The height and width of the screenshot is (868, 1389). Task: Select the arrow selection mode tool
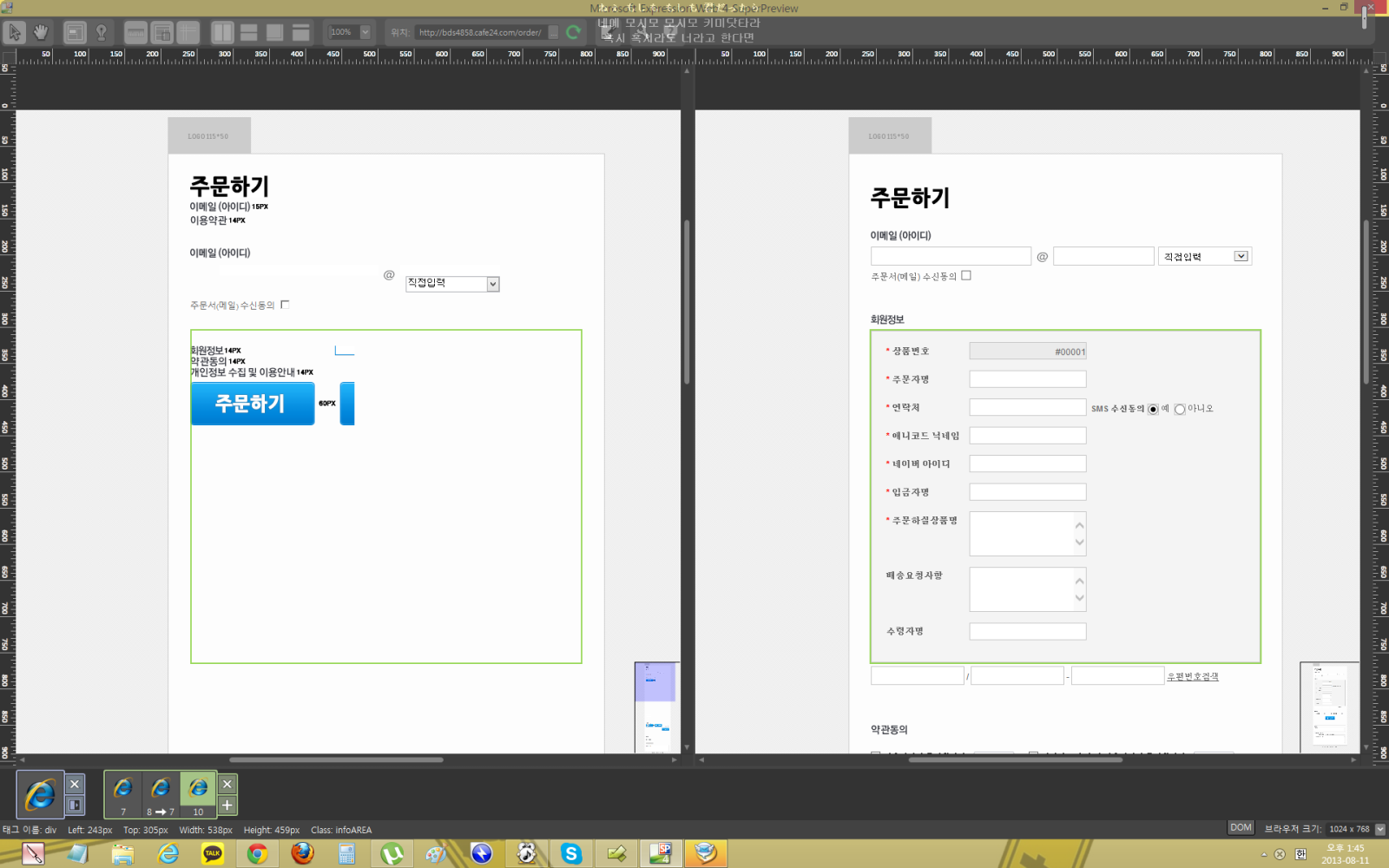[15, 33]
